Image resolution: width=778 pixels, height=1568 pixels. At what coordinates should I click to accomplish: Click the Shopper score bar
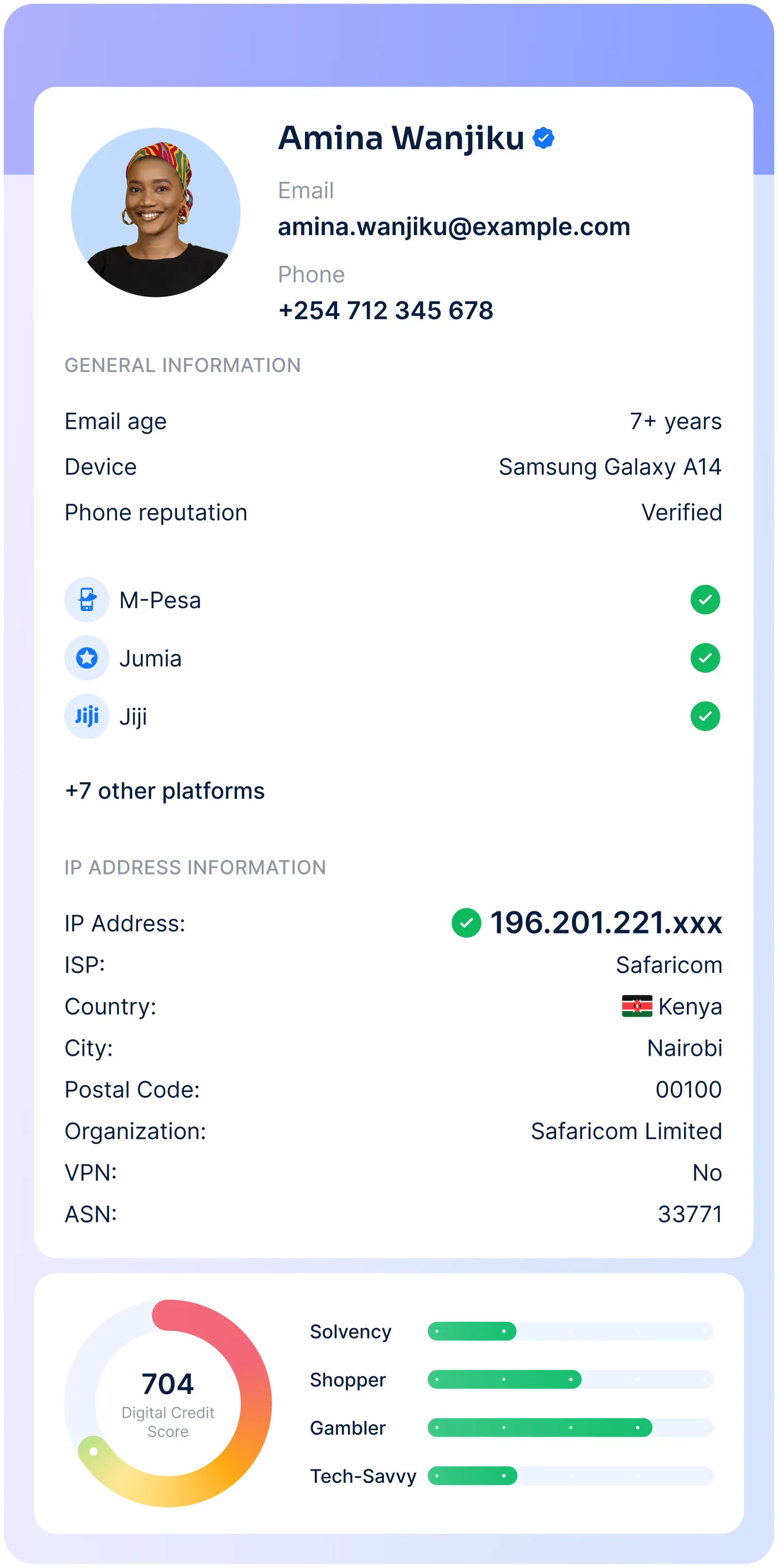[570, 1379]
